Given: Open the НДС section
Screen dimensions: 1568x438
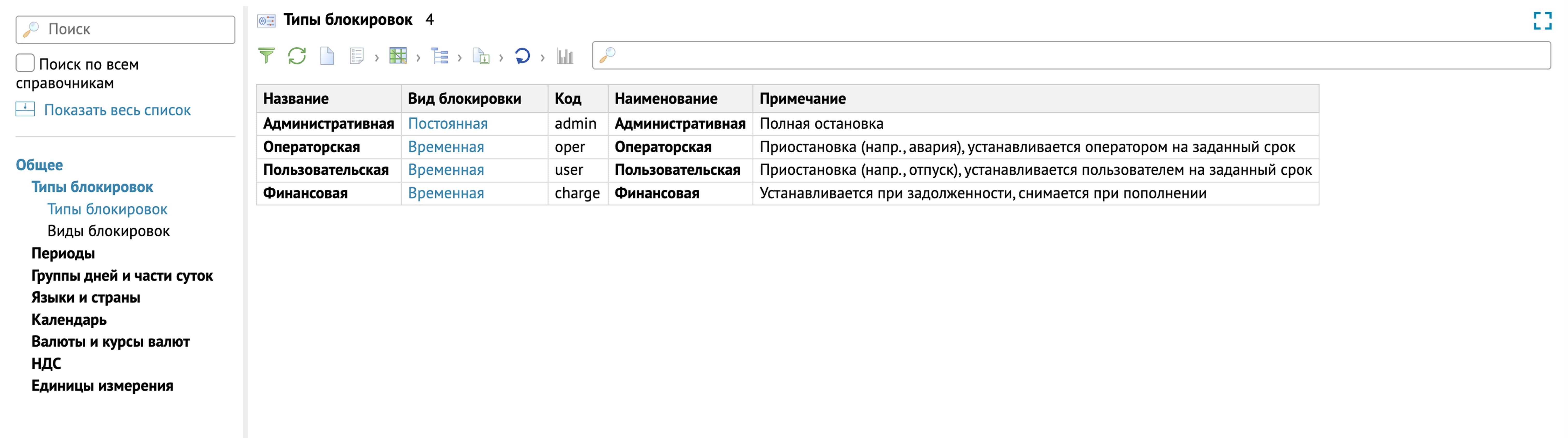Looking at the screenshot, I should [46, 364].
